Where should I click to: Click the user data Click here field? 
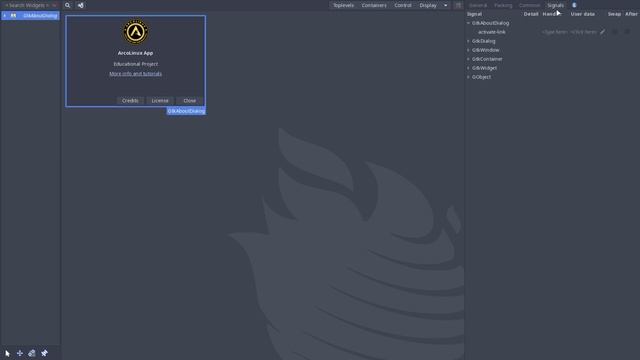tap(584, 32)
